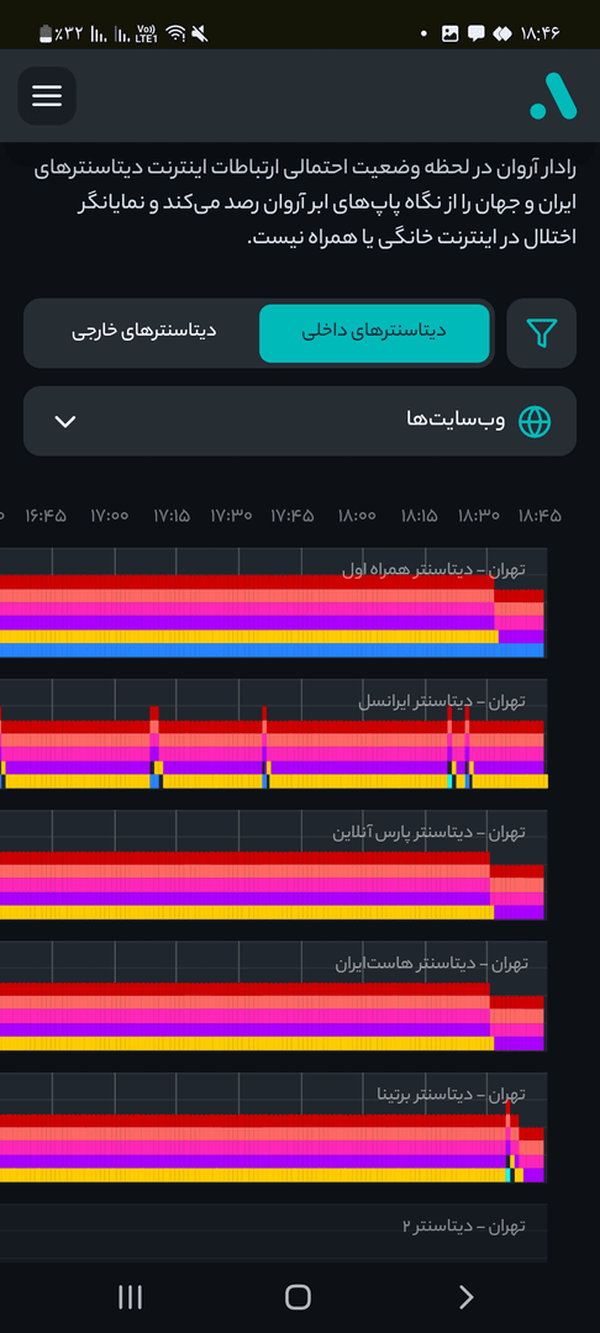
Task: Select the 17:15 time label
Action: [171, 516]
